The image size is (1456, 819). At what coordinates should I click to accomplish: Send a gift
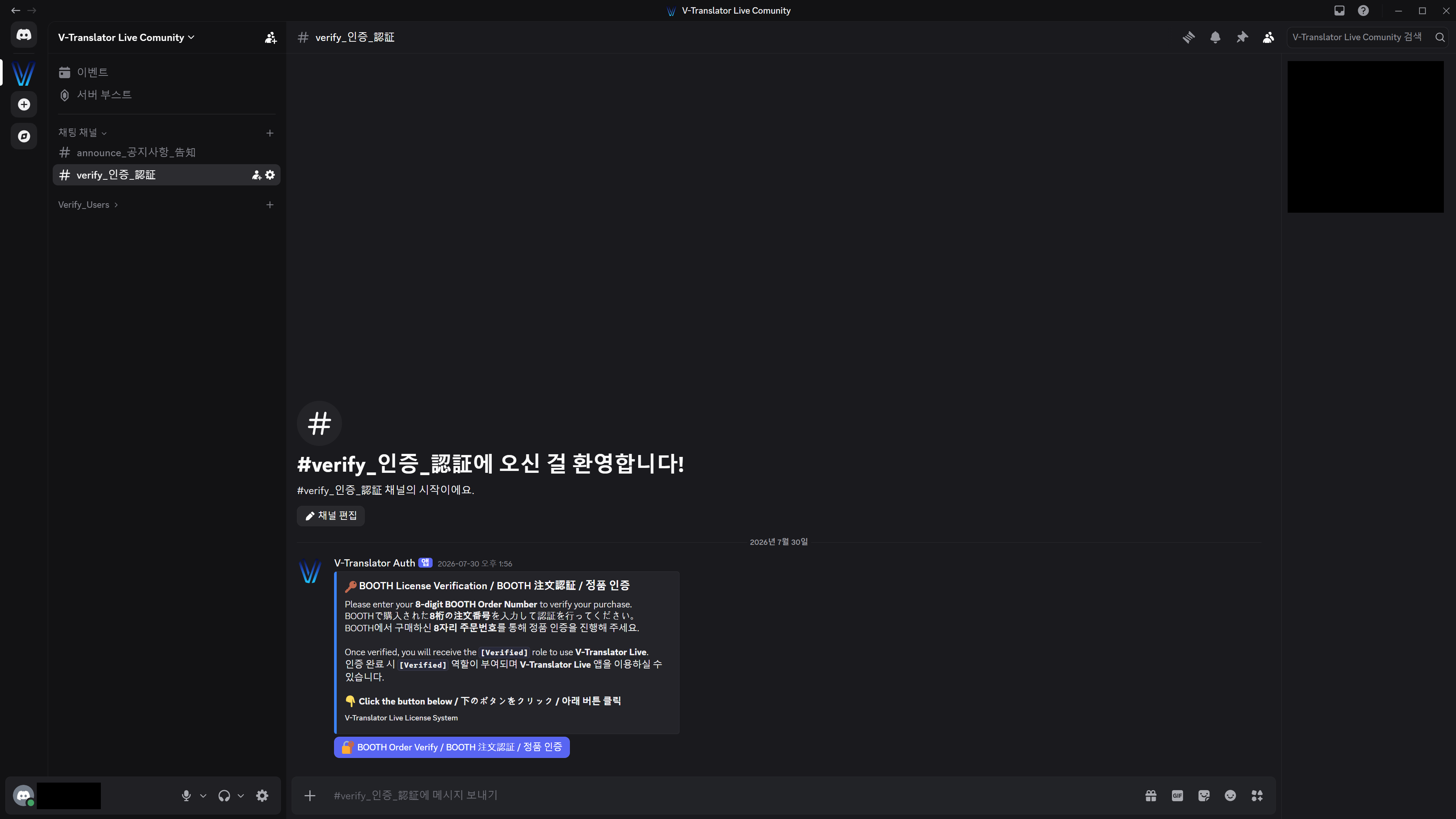pyautogui.click(x=1151, y=796)
